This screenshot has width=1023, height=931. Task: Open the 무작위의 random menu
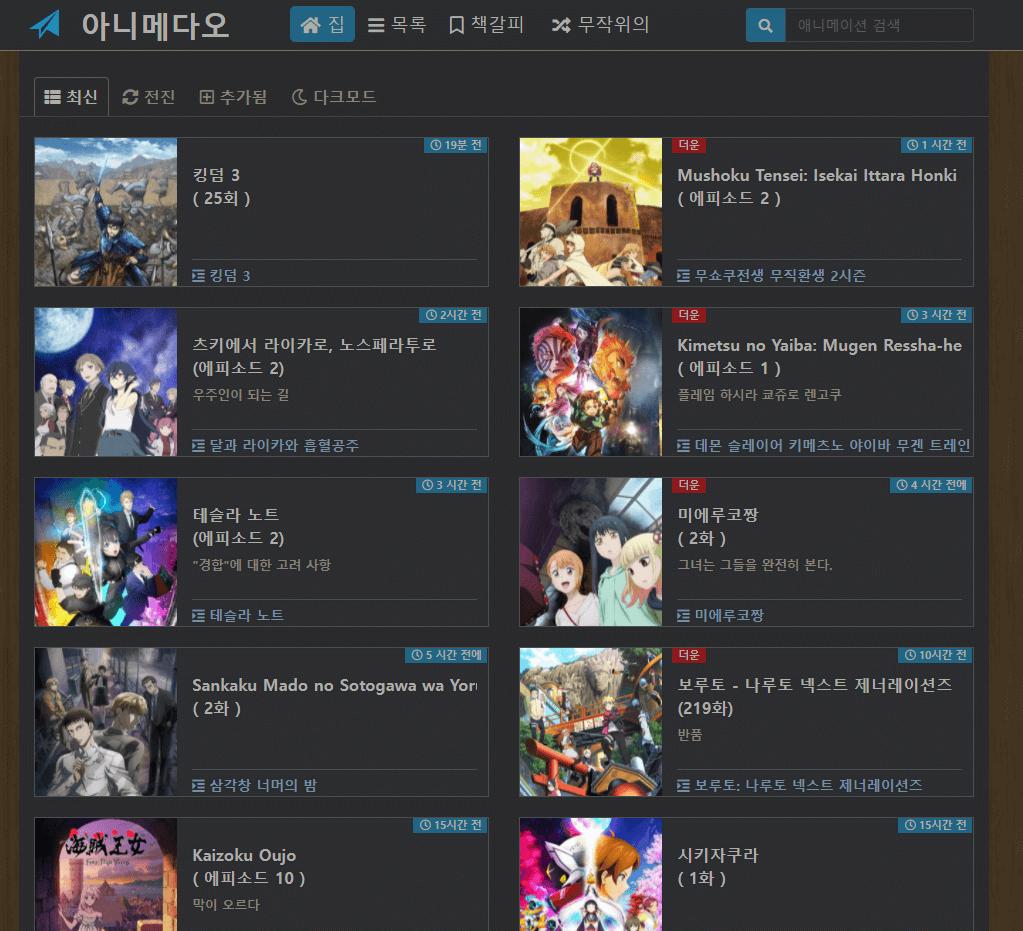coord(601,25)
